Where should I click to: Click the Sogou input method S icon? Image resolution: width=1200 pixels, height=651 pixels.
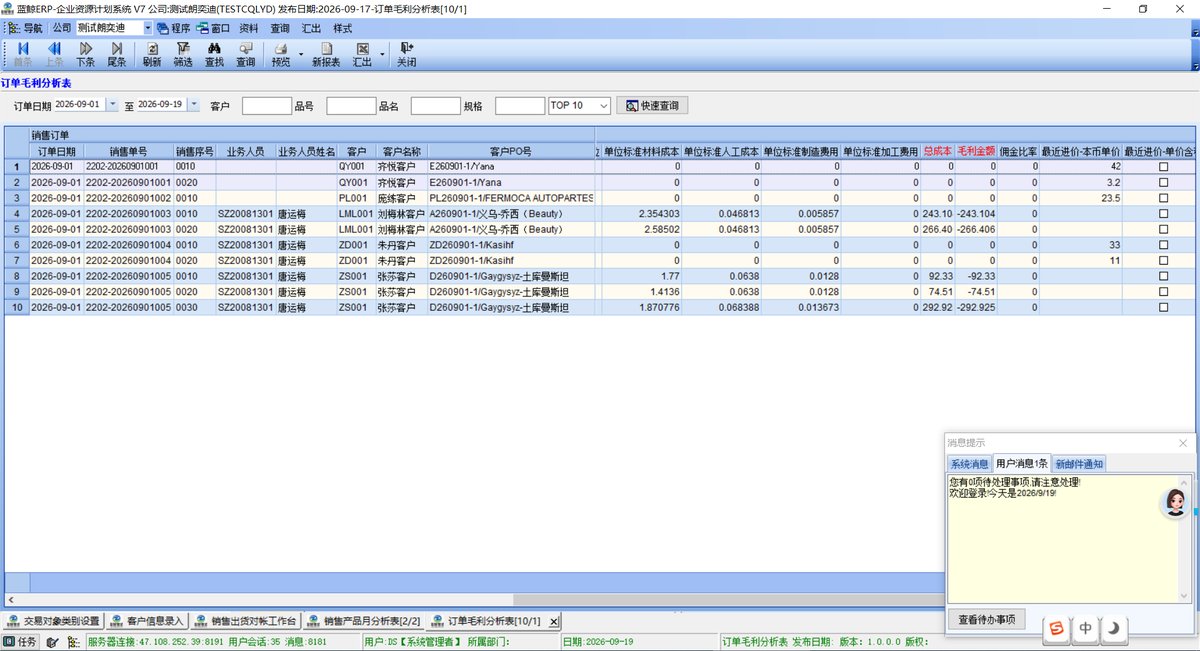[x=1056, y=628]
